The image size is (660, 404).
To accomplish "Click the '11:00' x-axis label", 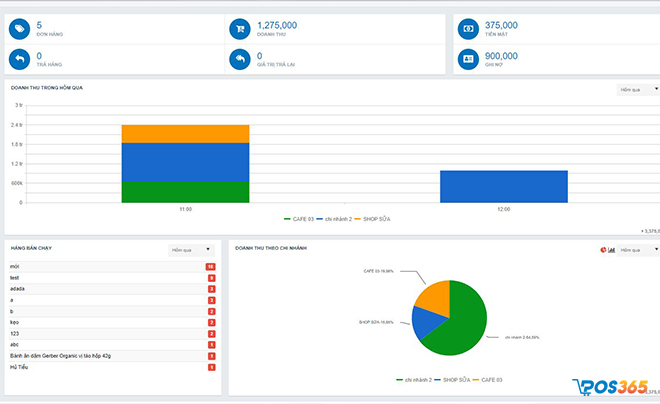I will click(186, 209).
